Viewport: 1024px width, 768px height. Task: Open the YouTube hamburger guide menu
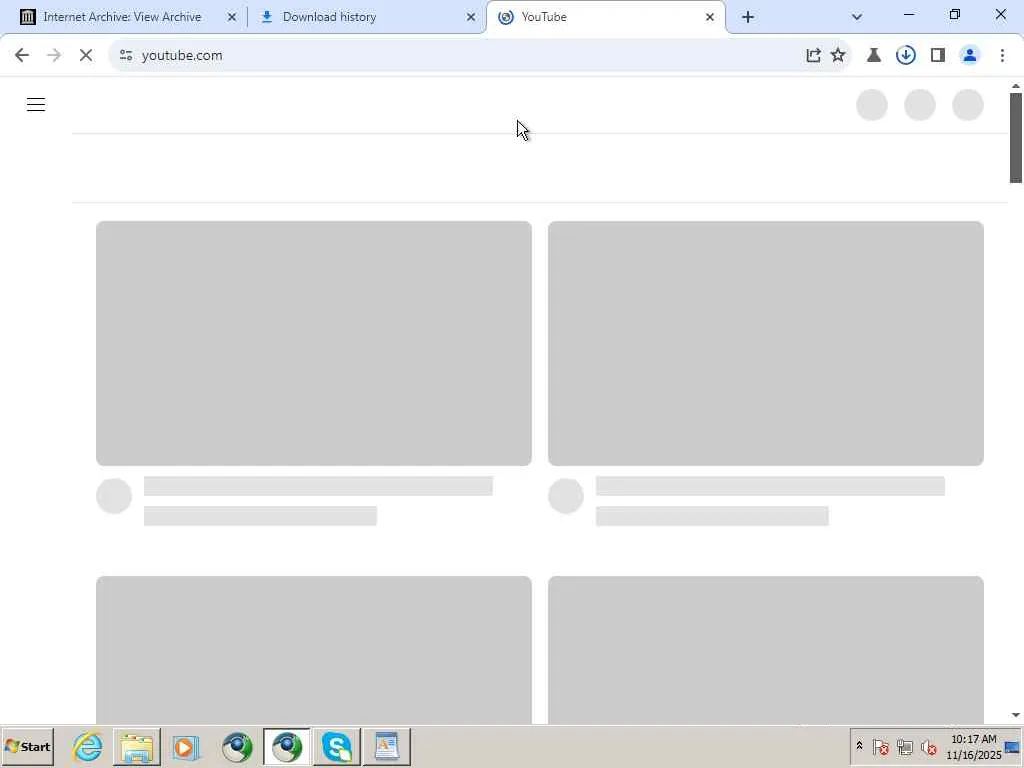[36, 104]
